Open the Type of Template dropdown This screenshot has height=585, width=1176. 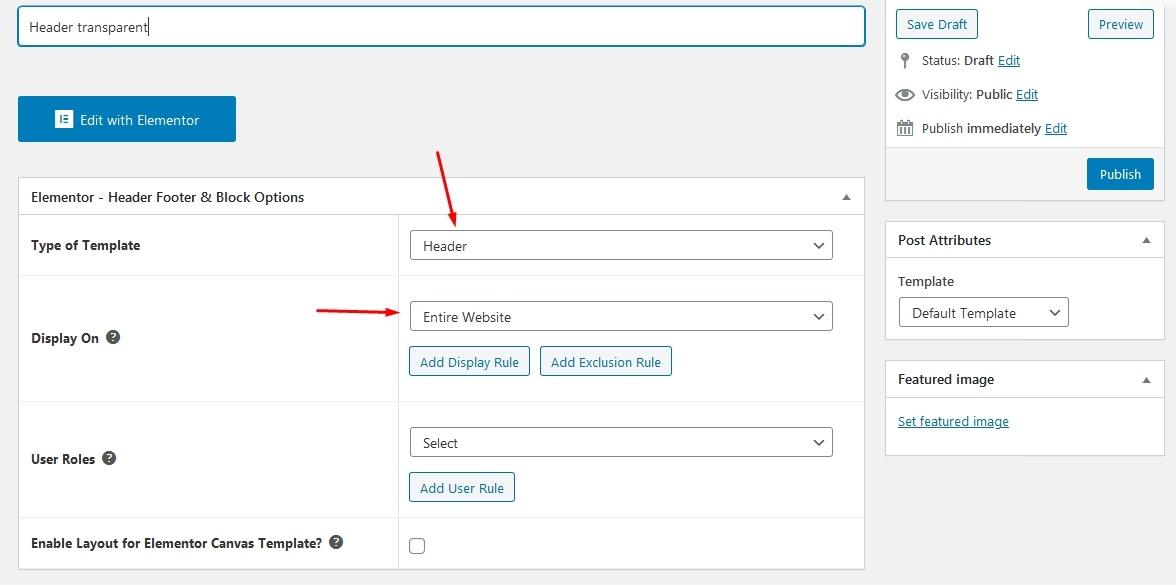point(621,246)
